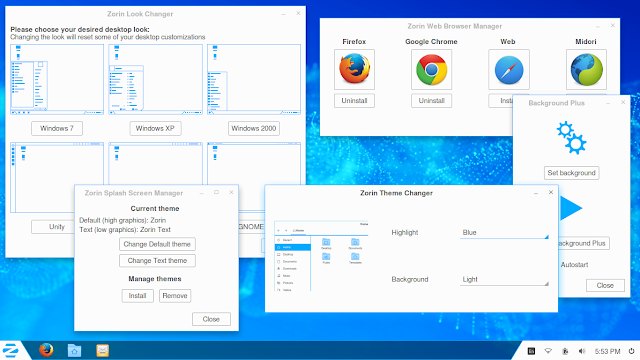Open the Wi-Fi network tray icon
Screen dimensions: 640x360
point(548,351)
